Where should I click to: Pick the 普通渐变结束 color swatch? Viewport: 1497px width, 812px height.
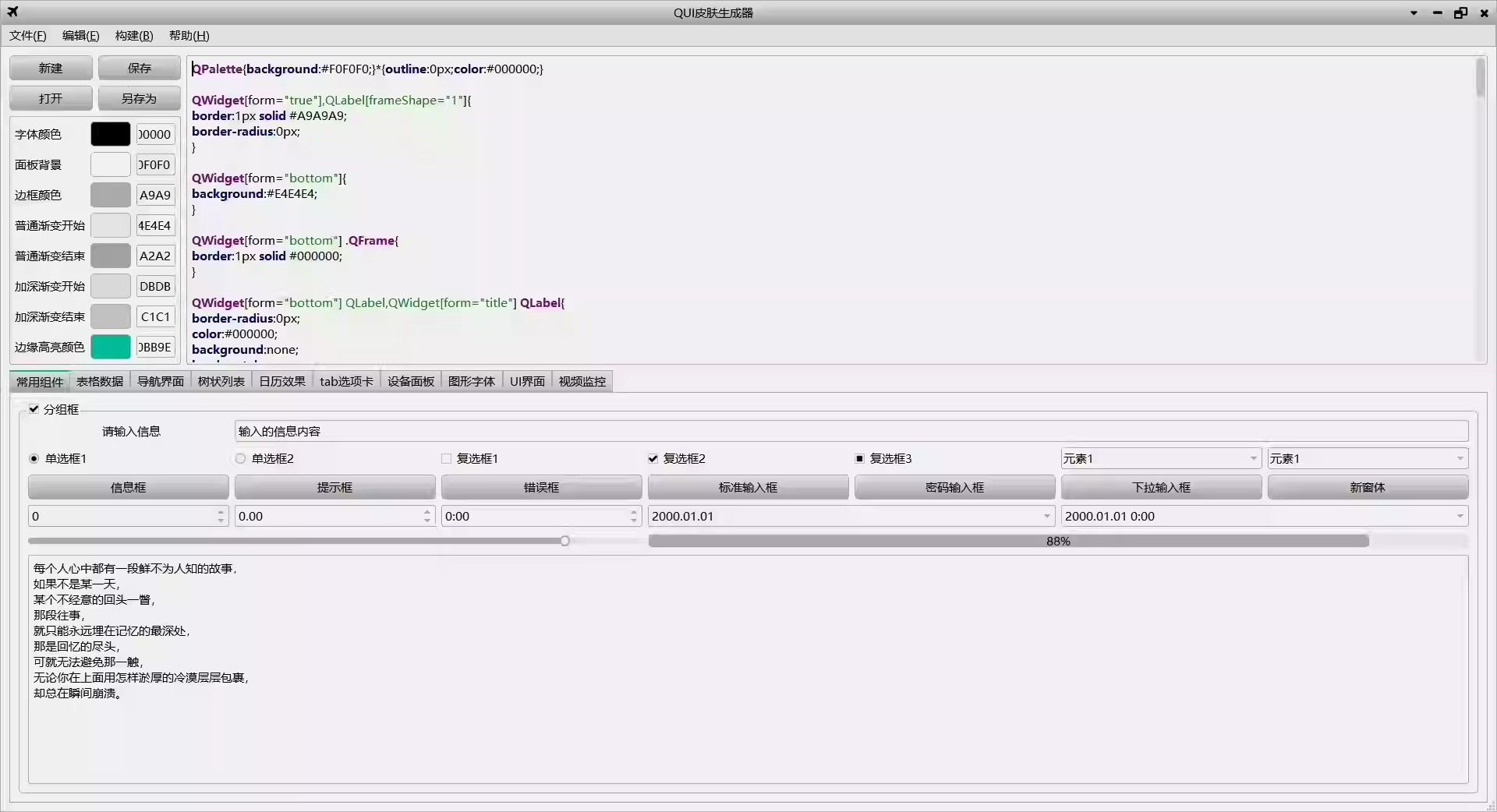(x=111, y=256)
